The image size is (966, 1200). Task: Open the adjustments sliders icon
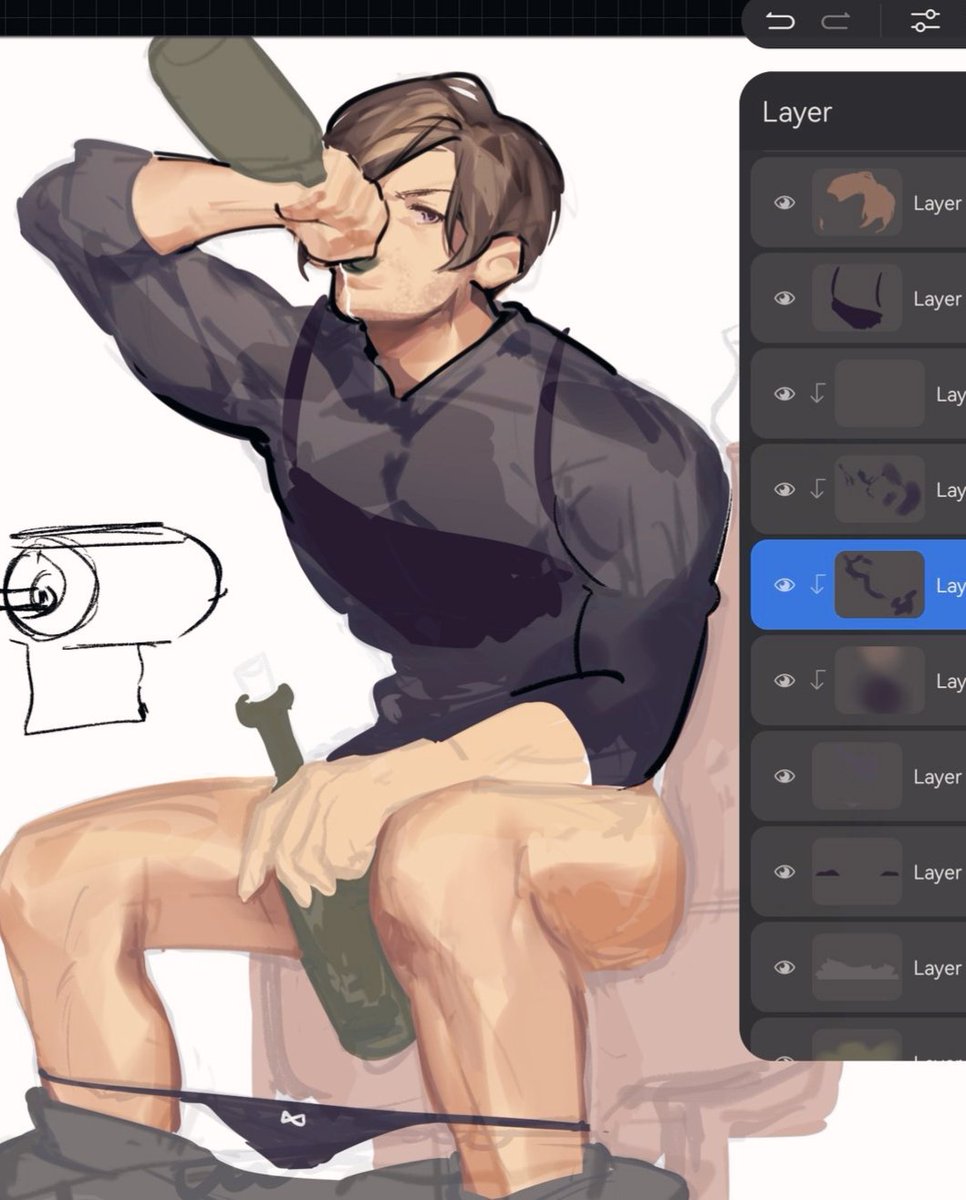point(926,20)
